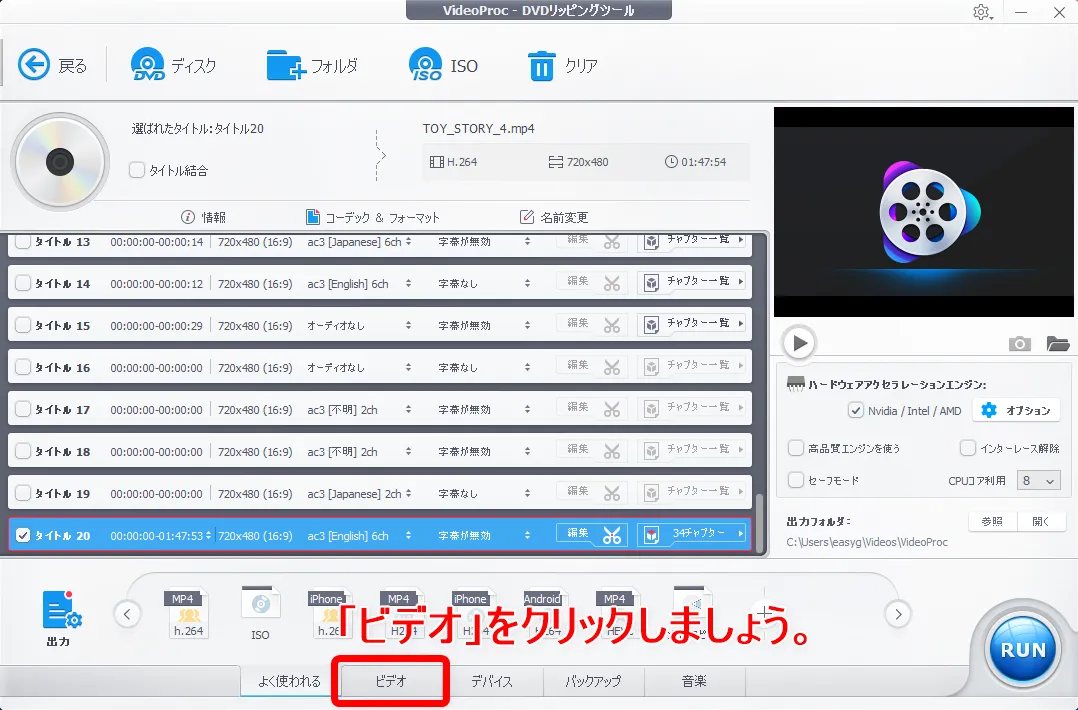1078x710 pixels.
Task: Clear the list with クリア trash icon
Action: 541,66
